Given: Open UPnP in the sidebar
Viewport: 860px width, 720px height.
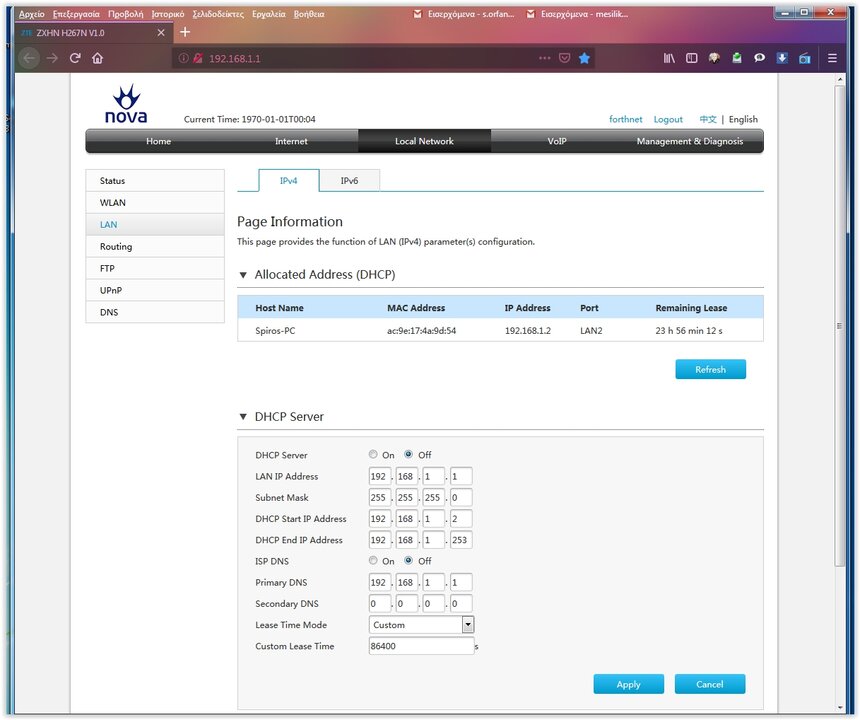Looking at the screenshot, I should click(x=155, y=290).
